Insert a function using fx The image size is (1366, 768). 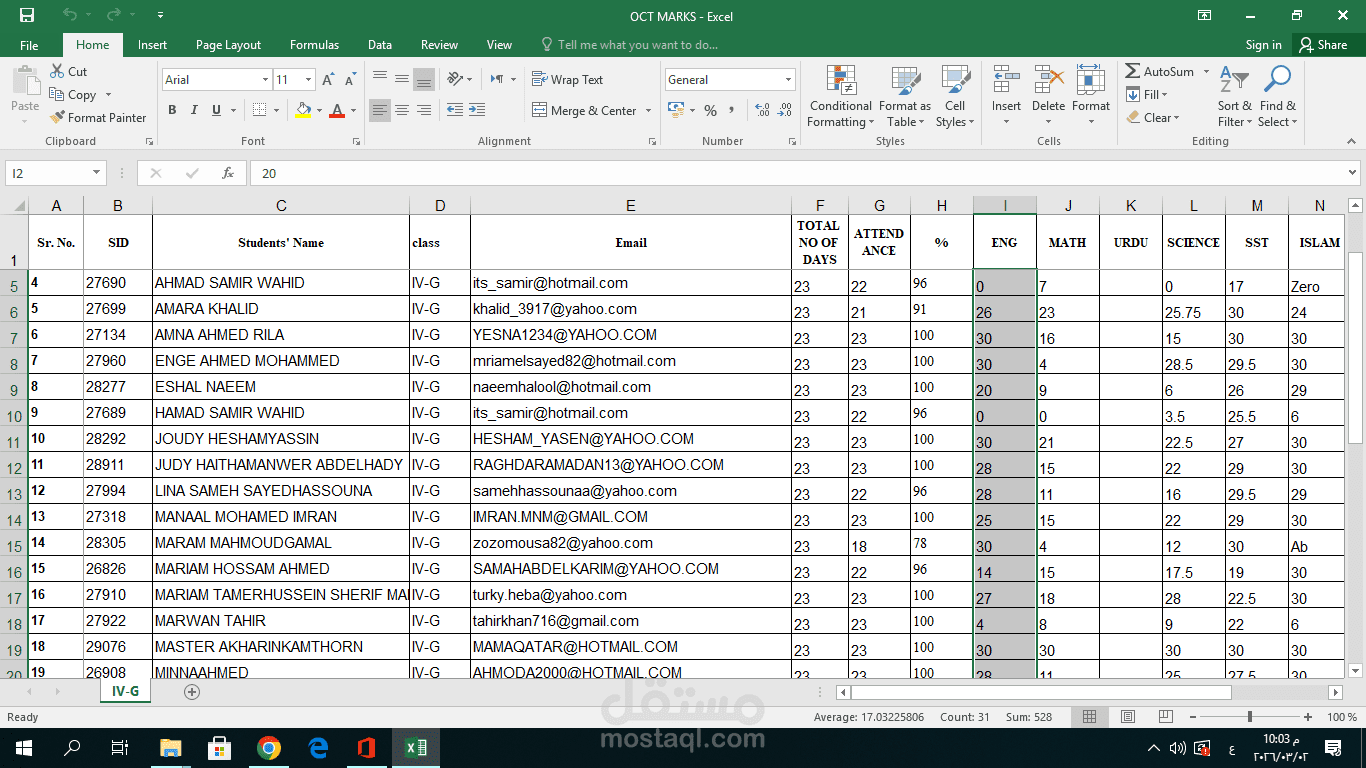point(228,173)
